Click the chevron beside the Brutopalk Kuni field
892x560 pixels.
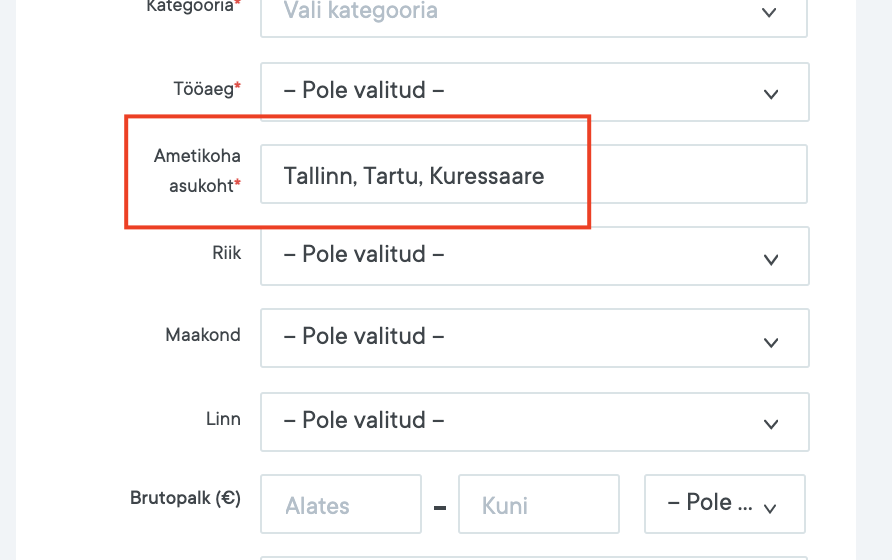[x=770, y=508]
